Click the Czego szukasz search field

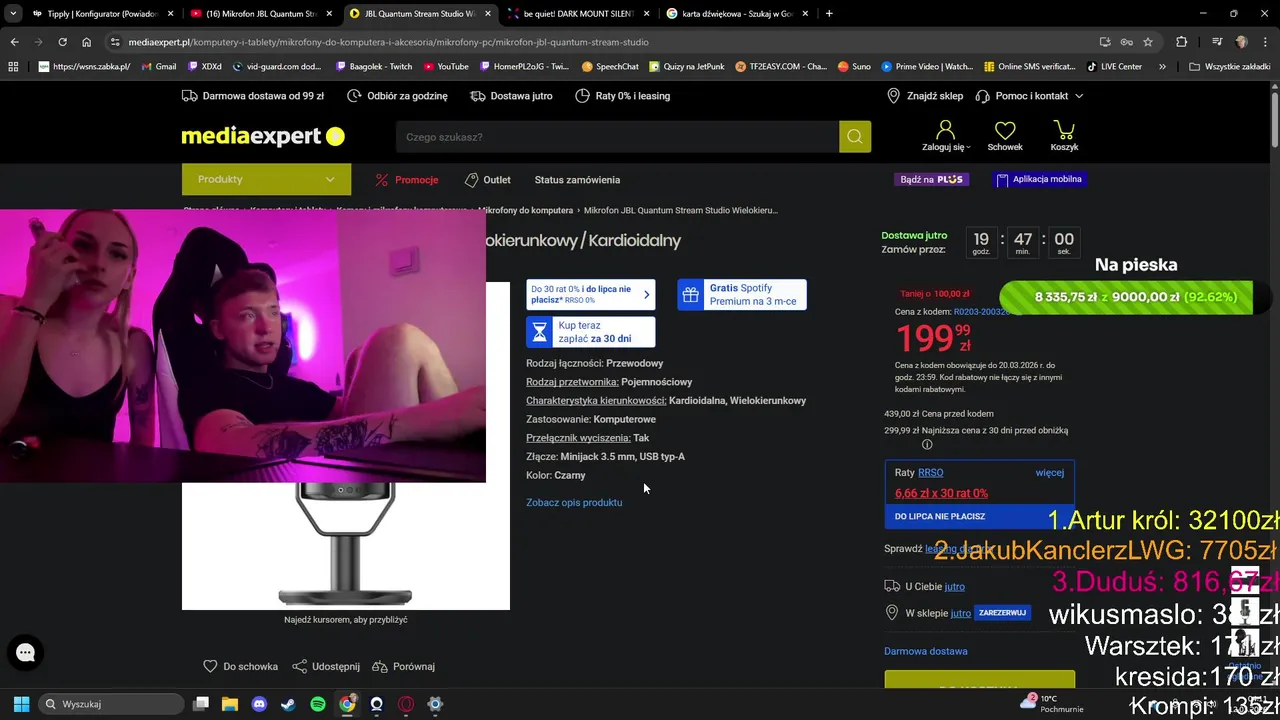pos(617,137)
